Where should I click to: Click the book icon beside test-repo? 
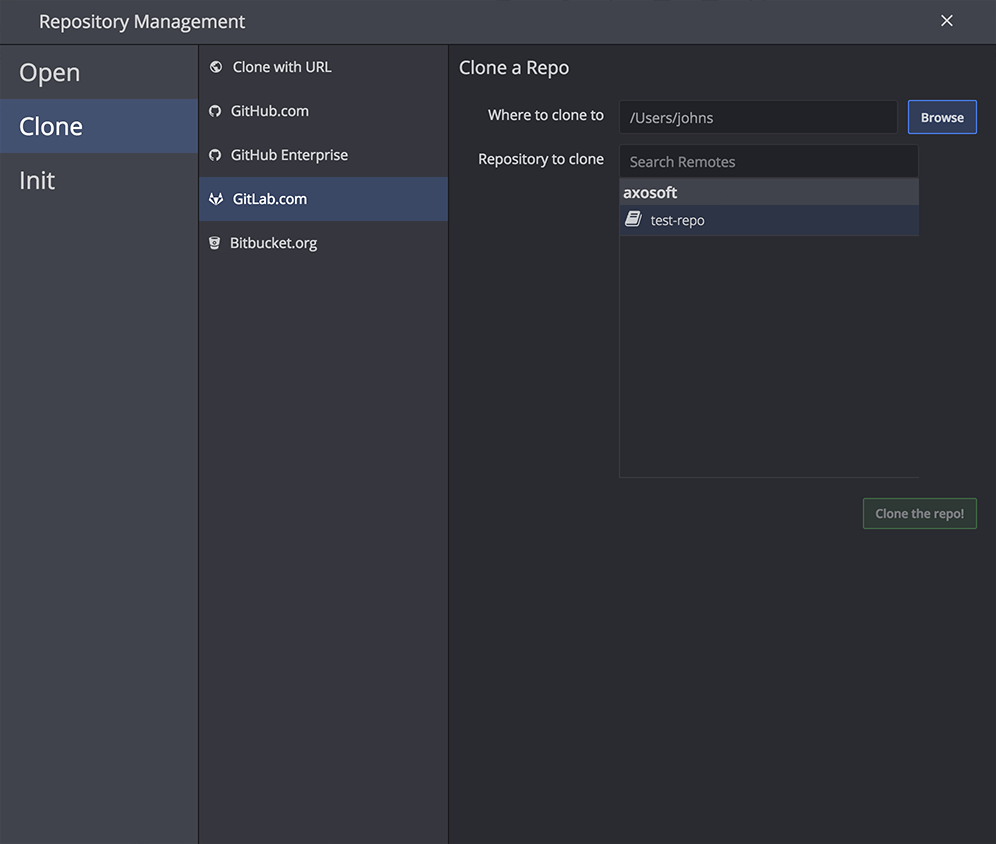[x=633, y=219]
